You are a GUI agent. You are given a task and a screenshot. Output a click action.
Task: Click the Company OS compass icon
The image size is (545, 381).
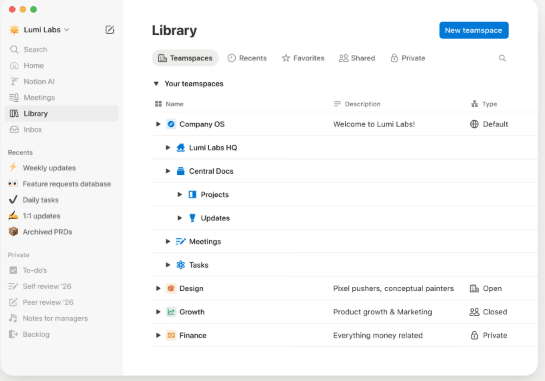pyautogui.click(x=171, y=124)
